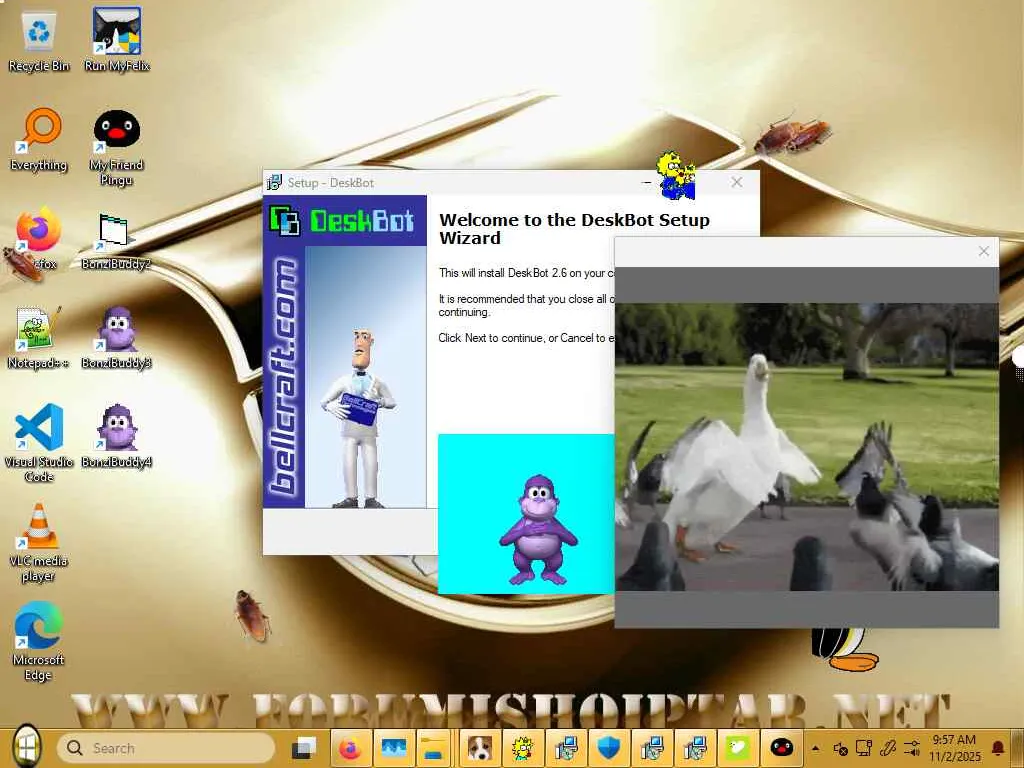Image resolution: width=1024 pixels, height=768 pixels.
Task: Click the Windows Start button
Action: click(x=27, y=748)
